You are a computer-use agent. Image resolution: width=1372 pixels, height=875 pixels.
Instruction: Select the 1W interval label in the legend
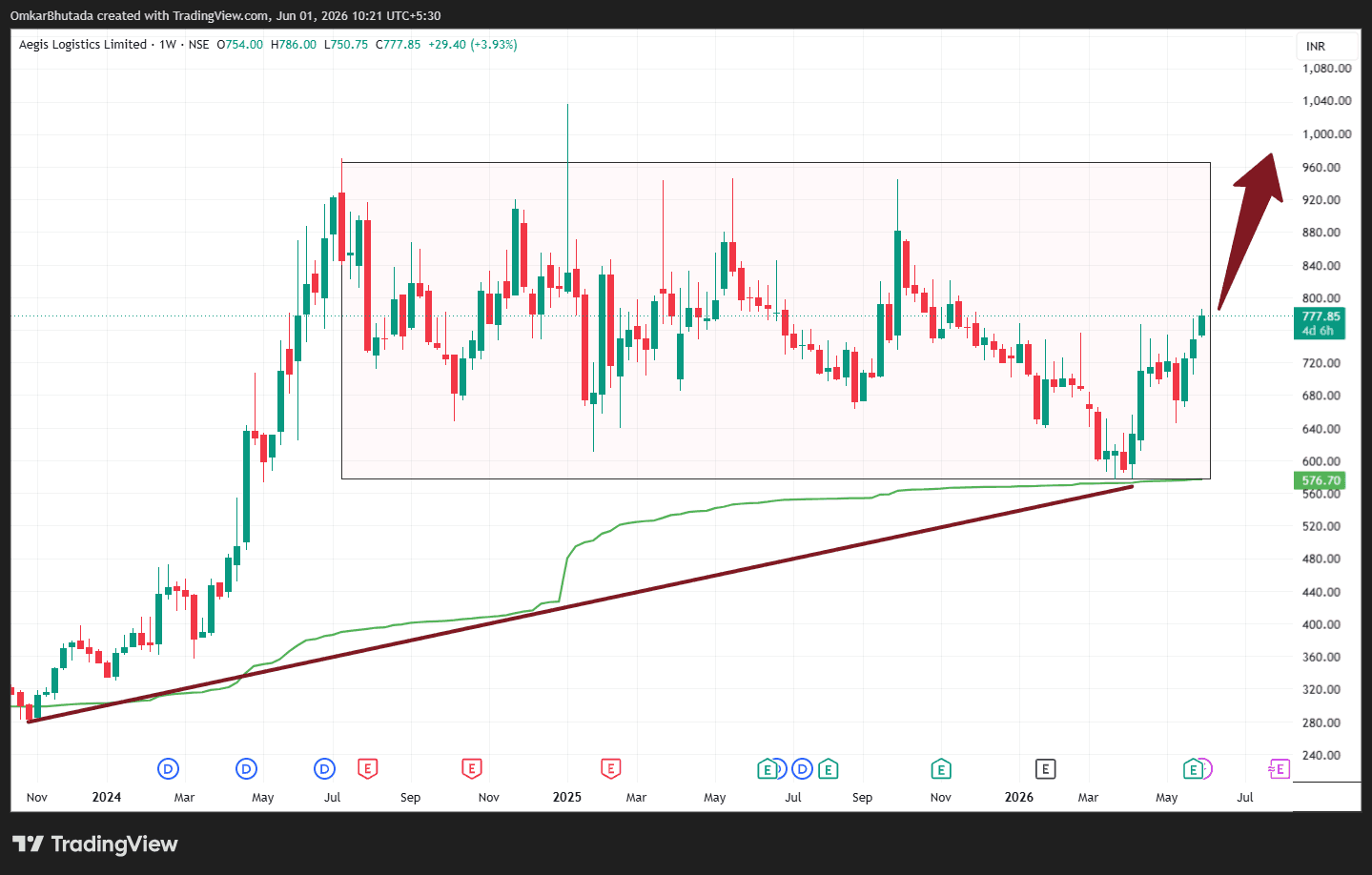click(168, 45)
